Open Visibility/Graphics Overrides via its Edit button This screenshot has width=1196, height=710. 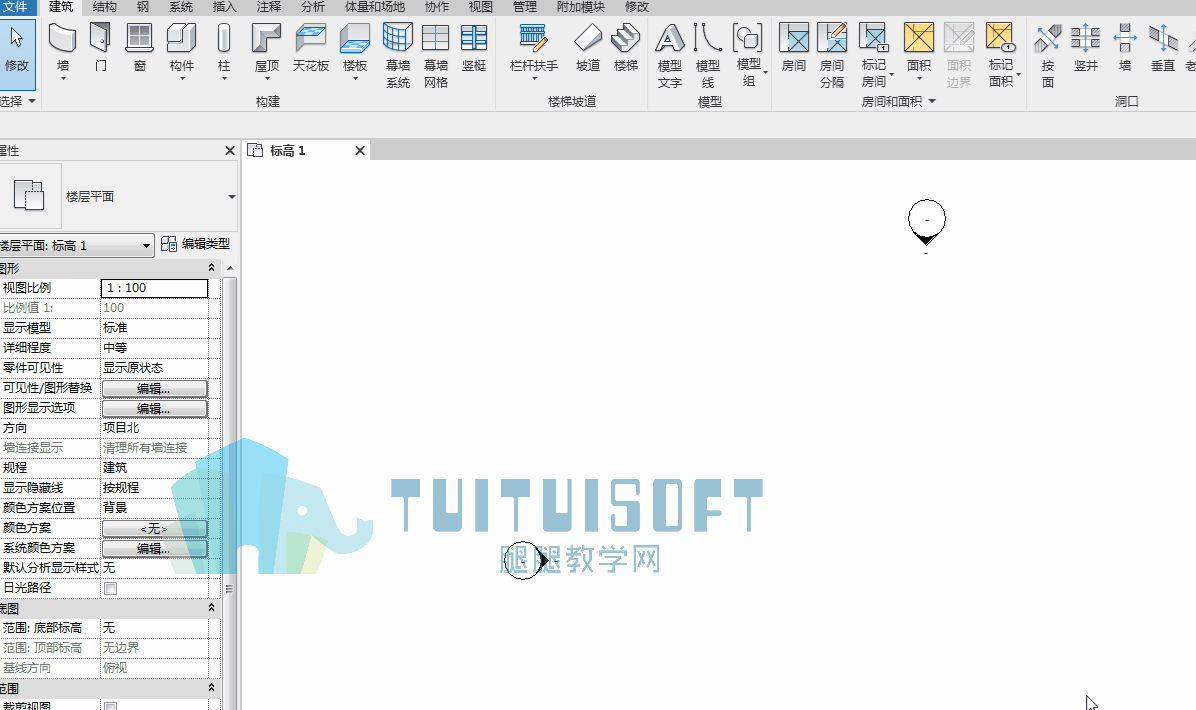click(154, 388)
